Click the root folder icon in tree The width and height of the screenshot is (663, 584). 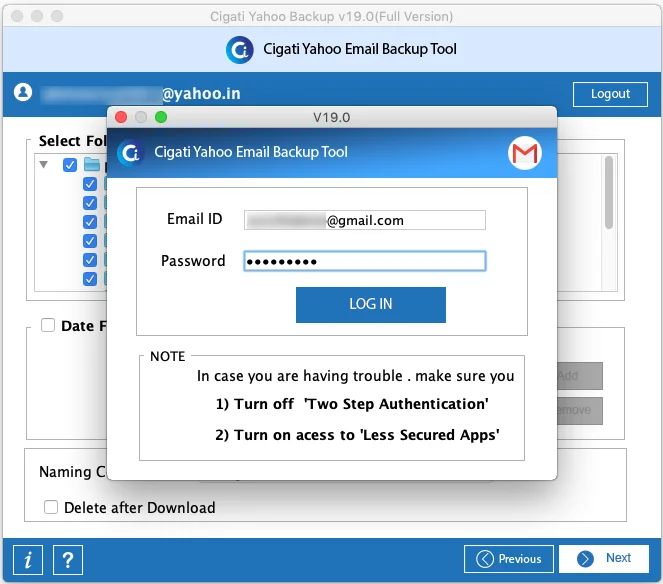92,164
